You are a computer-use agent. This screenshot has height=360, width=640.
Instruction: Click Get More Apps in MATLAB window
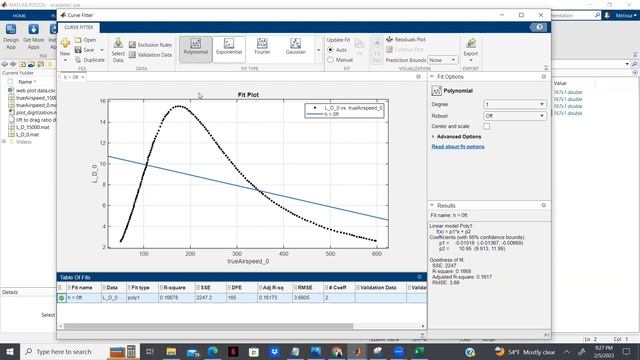point(33,37)
